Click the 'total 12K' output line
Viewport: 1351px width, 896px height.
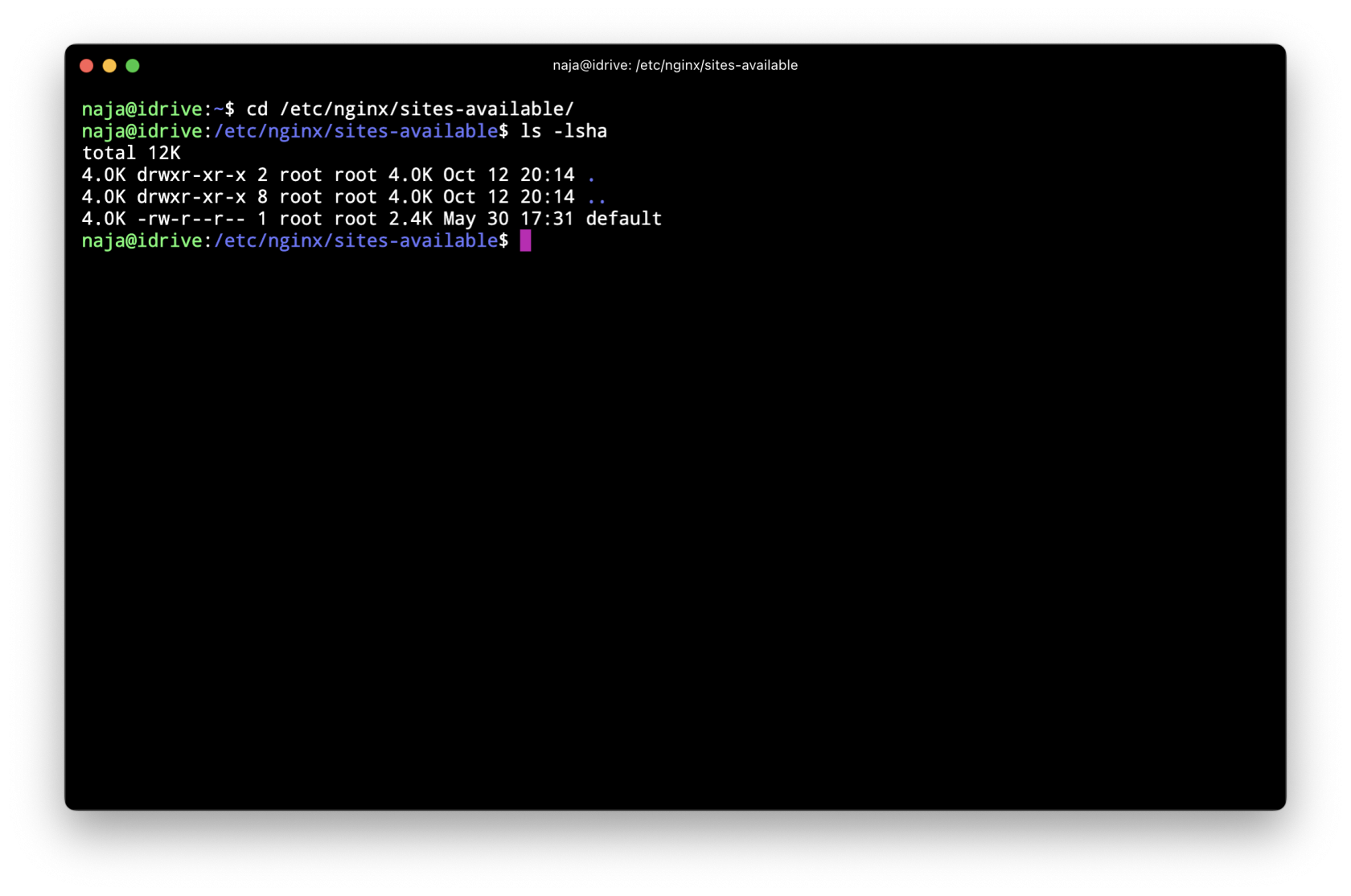coord(131,153)
